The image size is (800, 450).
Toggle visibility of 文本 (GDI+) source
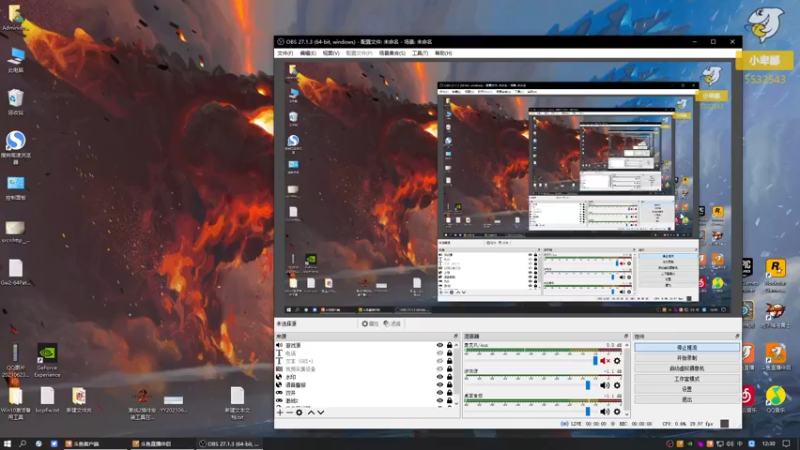tap(440, 361)
